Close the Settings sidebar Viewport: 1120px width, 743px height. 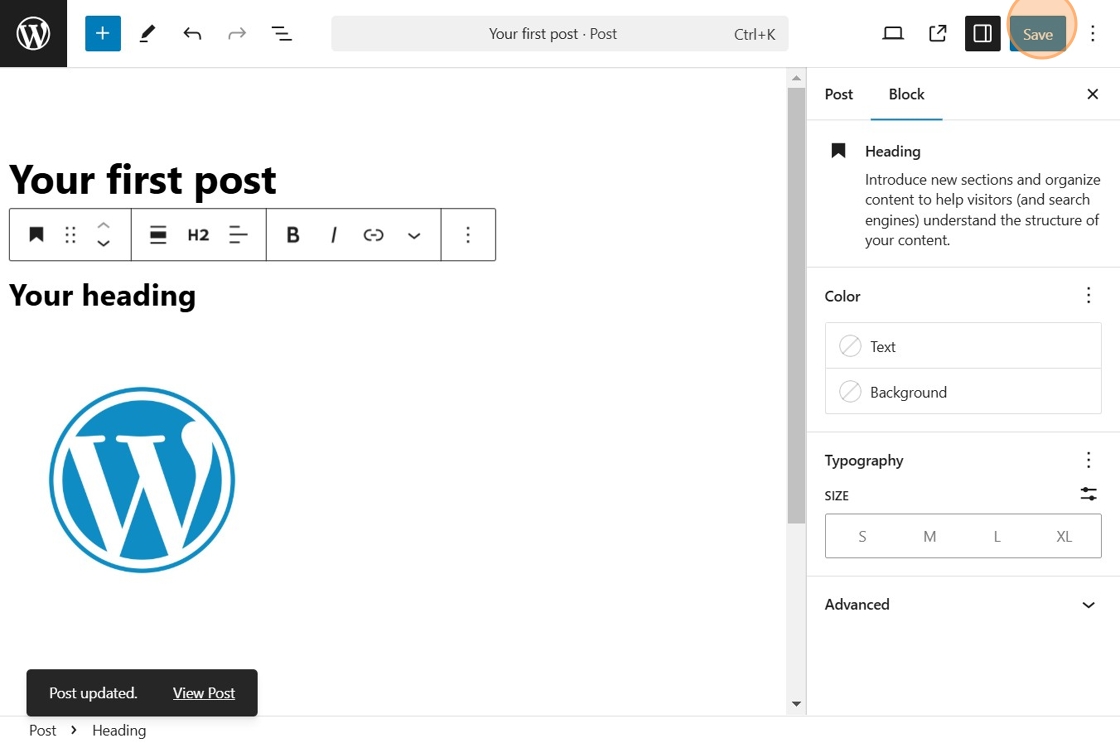(x=1092, y=94)
